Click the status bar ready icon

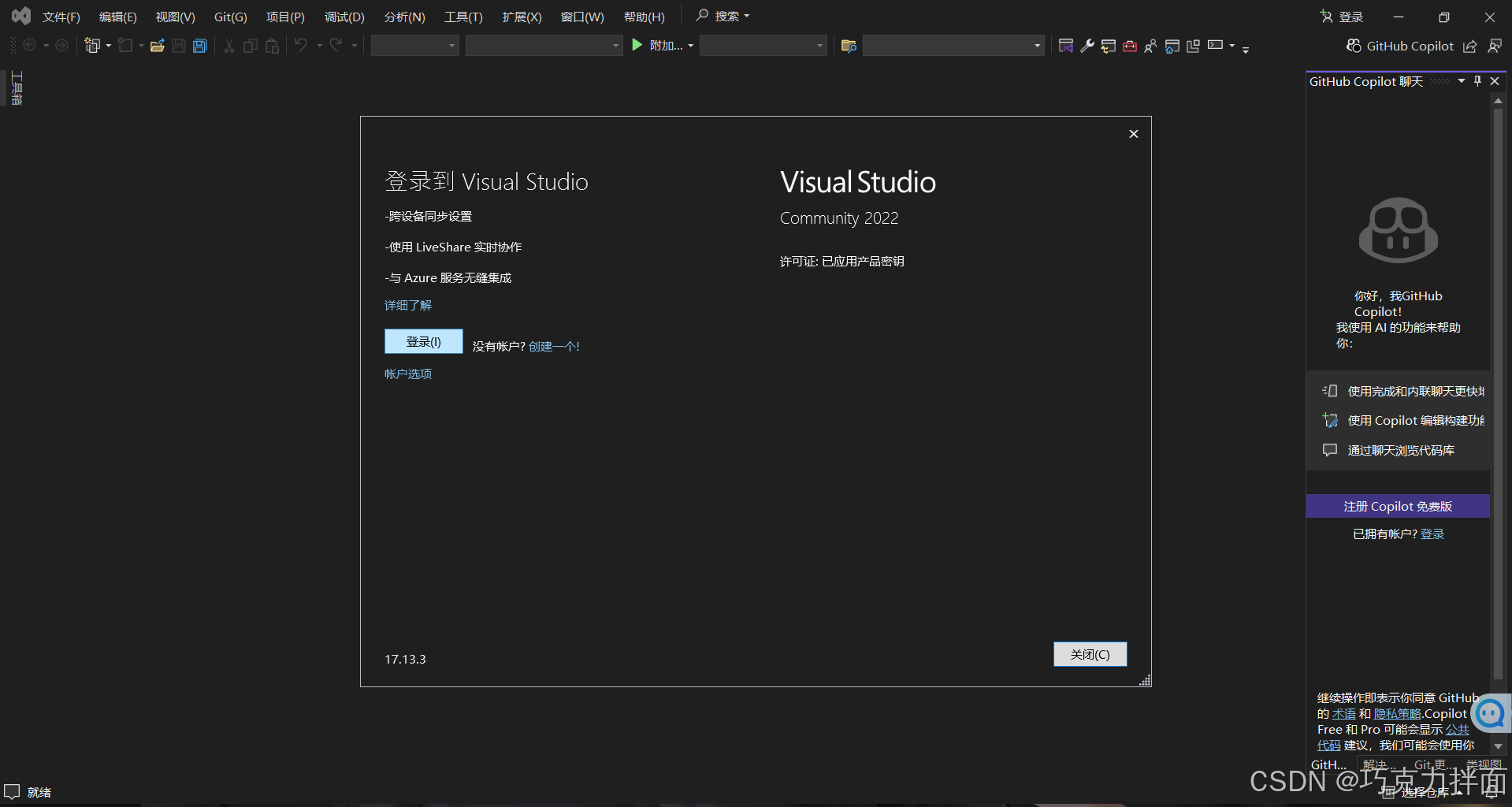[x=12, y=792]
